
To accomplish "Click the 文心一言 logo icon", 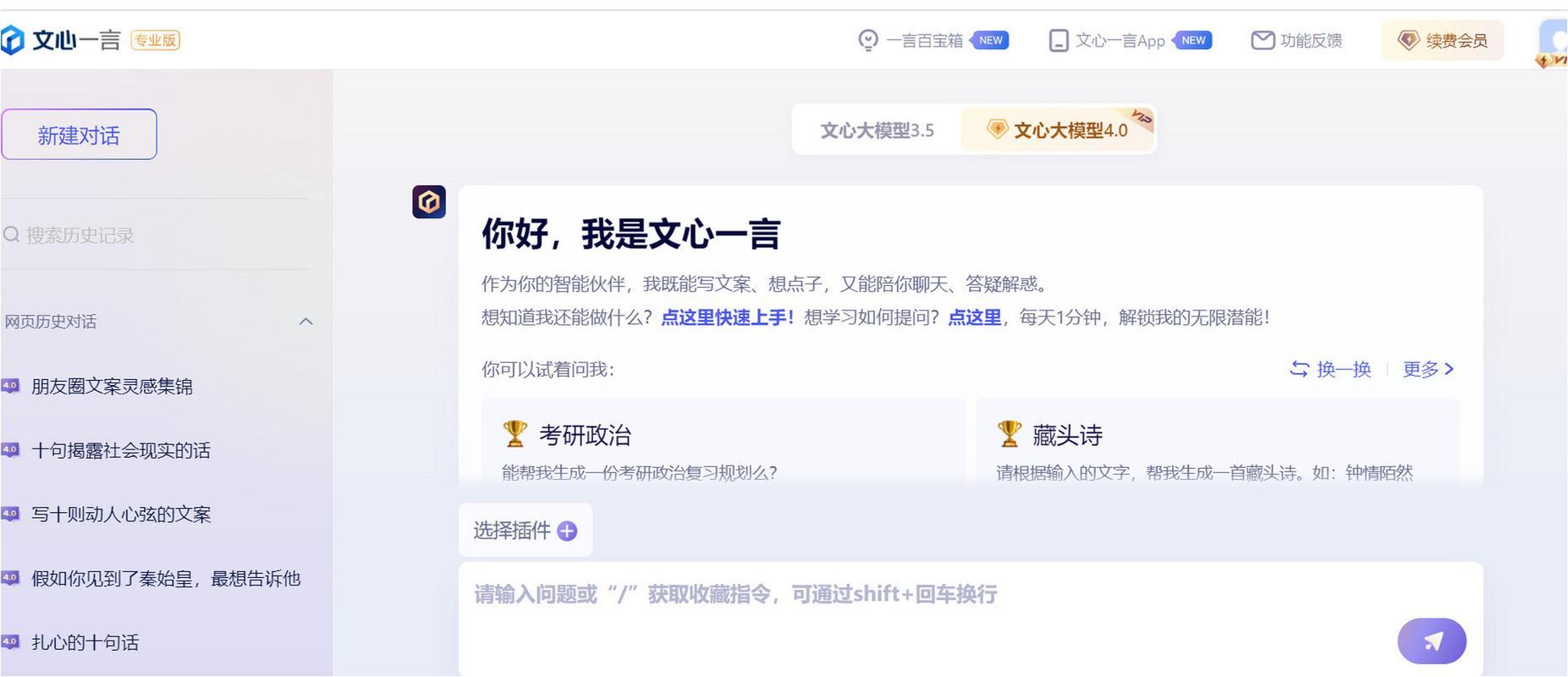I will click(12, 40).
